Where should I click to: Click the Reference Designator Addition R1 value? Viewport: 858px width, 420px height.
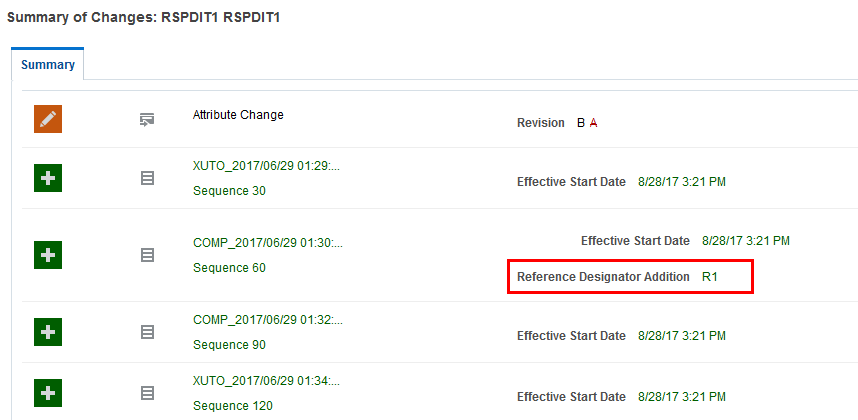[712, 276]
